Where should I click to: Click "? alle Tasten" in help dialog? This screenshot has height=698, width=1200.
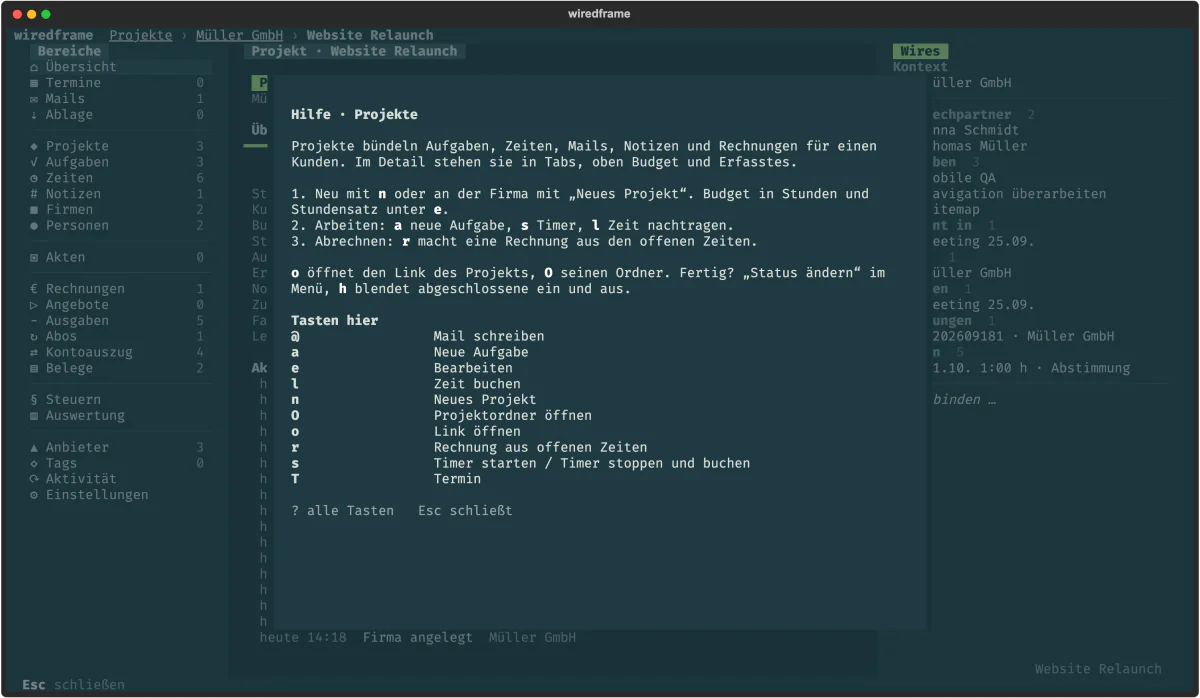(343, 511)
